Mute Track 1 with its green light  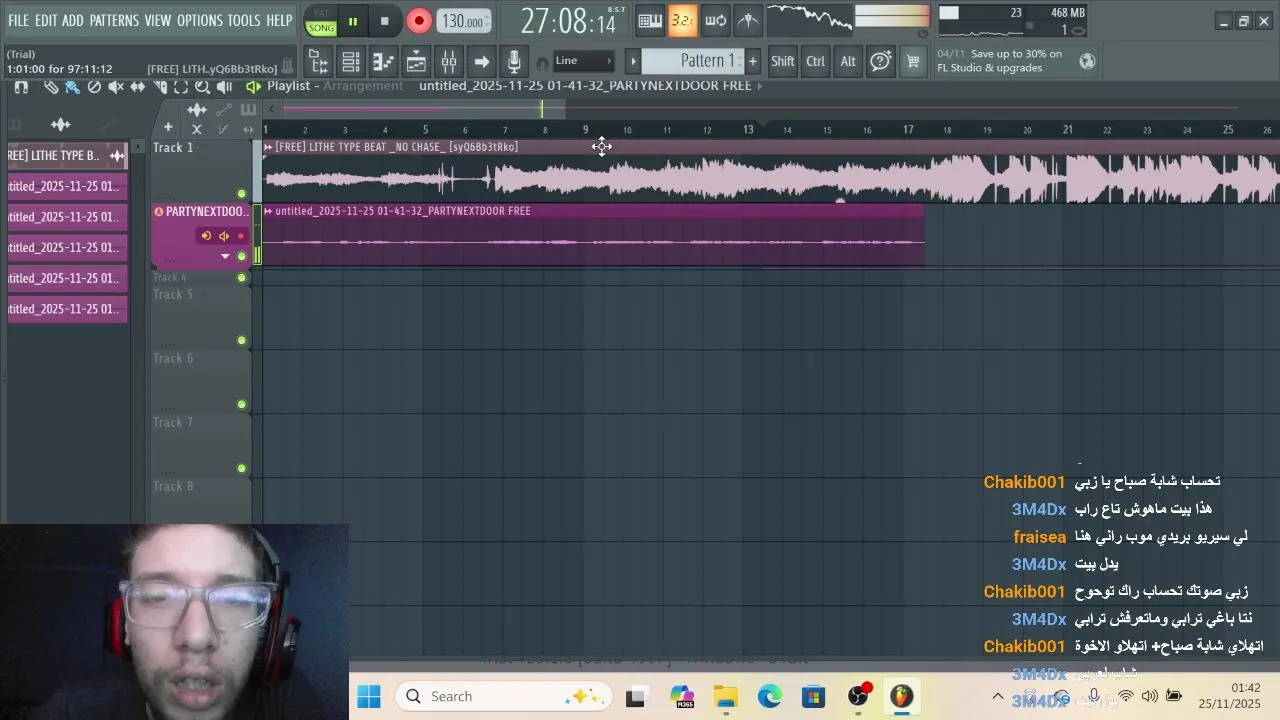point(241,193)
